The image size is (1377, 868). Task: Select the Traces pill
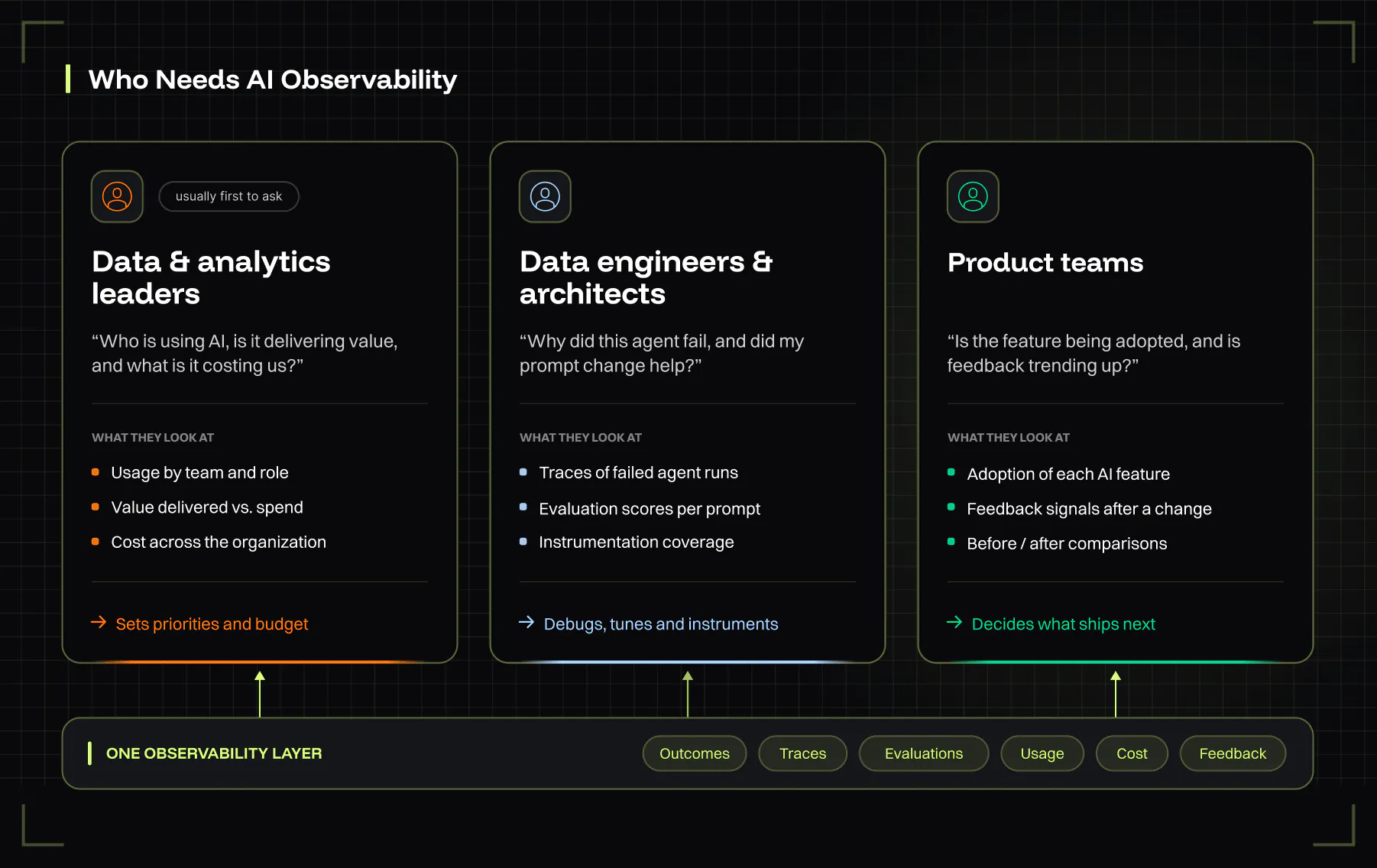(x=802, y=753)
